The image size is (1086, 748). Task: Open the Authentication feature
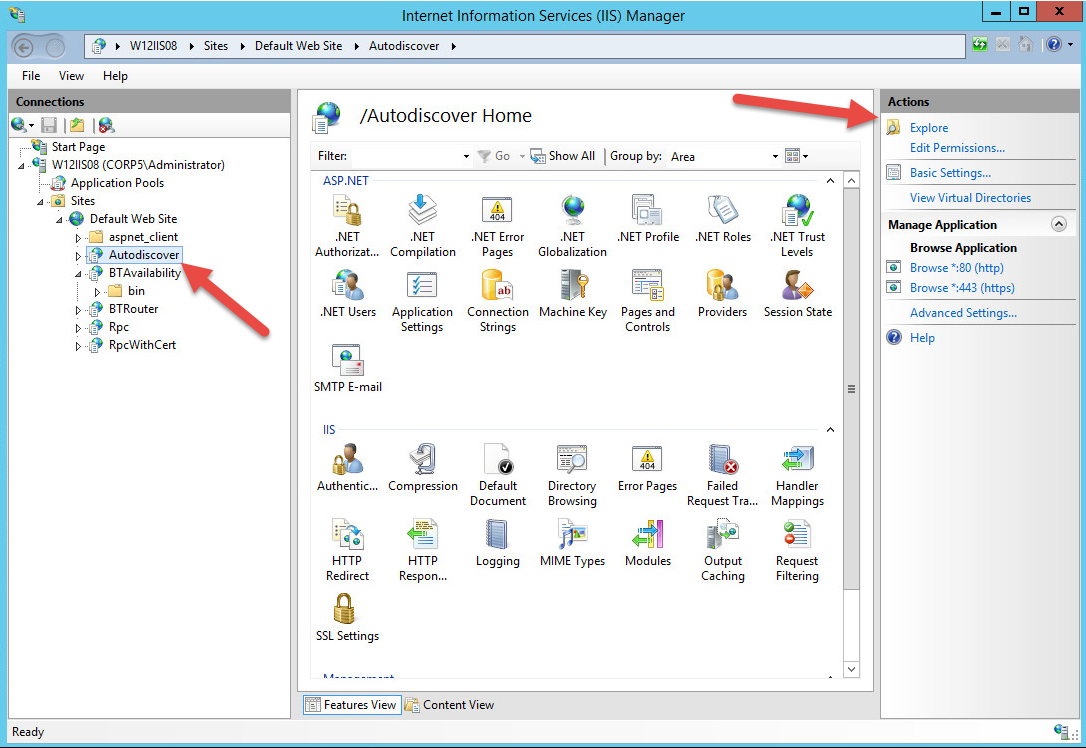click(x=347, y=468)
